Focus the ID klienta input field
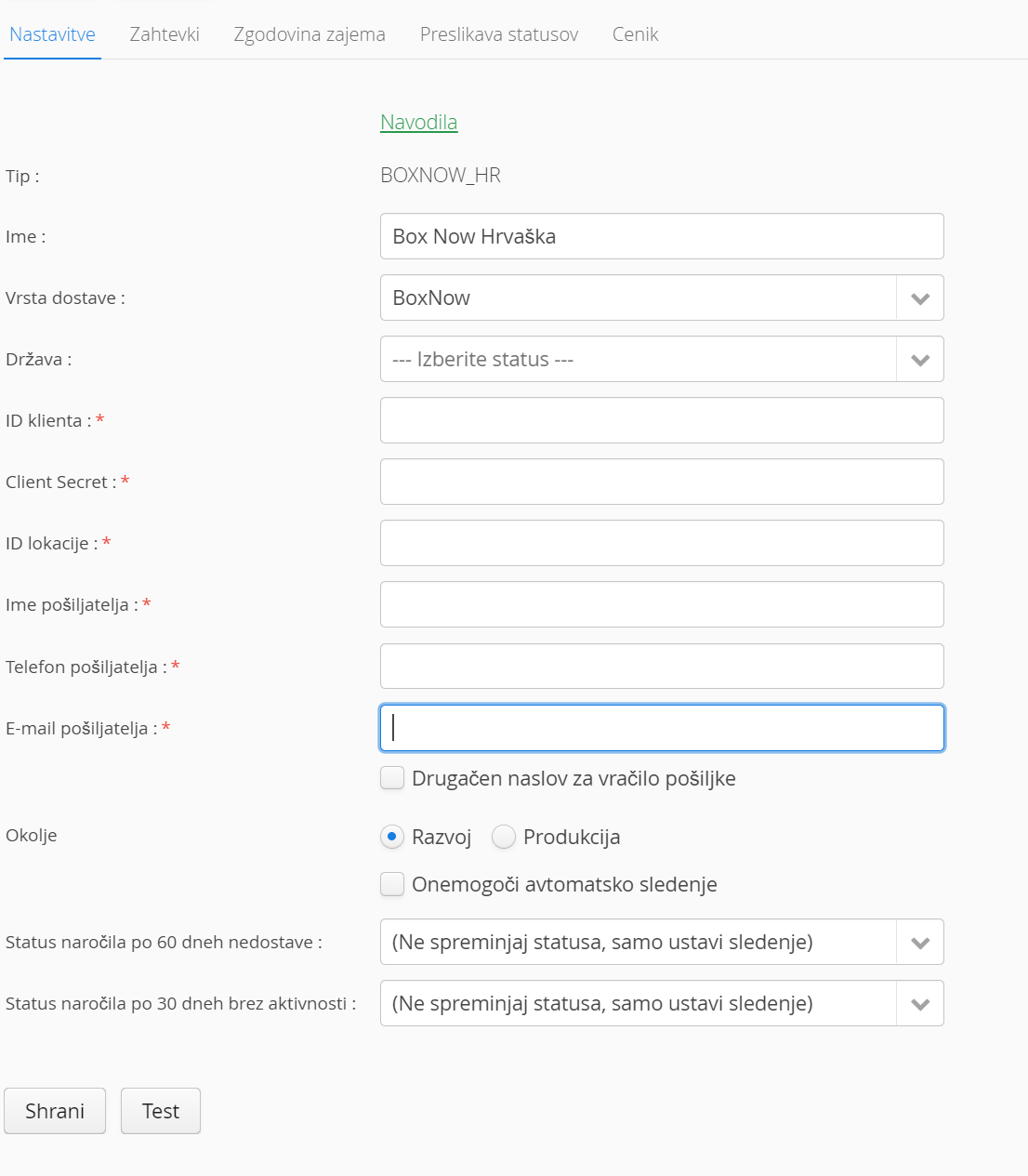The width and height of the screenshot is (1028, 1176). (662, 420)
